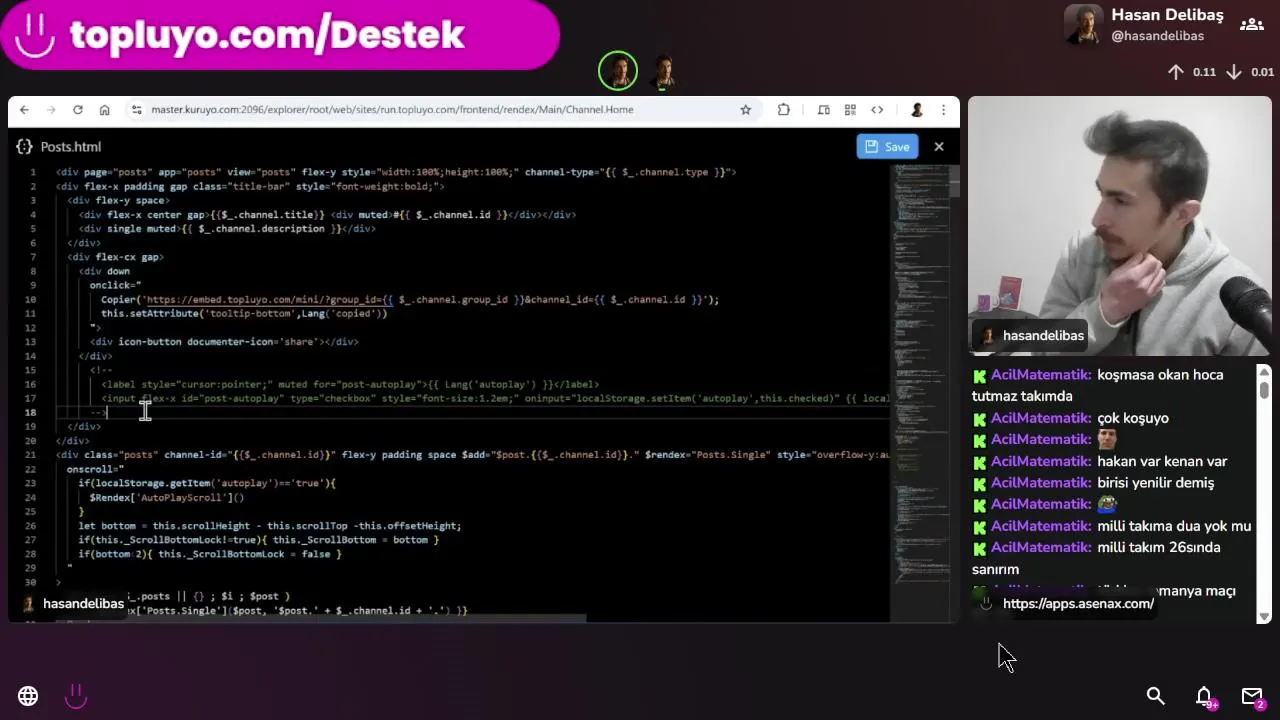Open the browser profile avatar

pos(916,110)
